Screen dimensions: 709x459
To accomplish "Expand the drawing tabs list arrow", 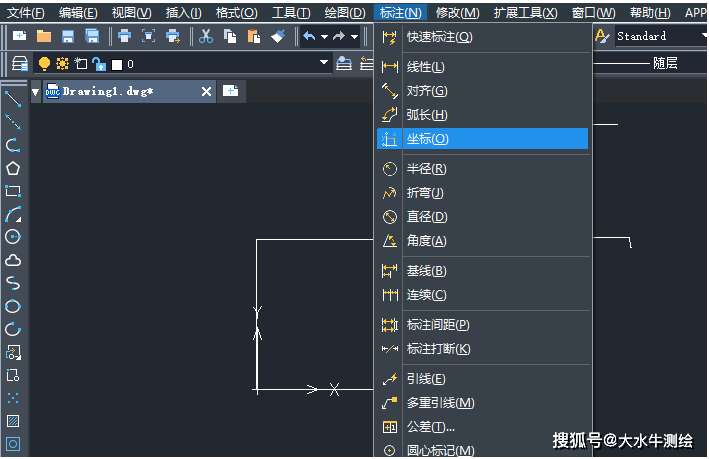I will click(x=36, y=92).
